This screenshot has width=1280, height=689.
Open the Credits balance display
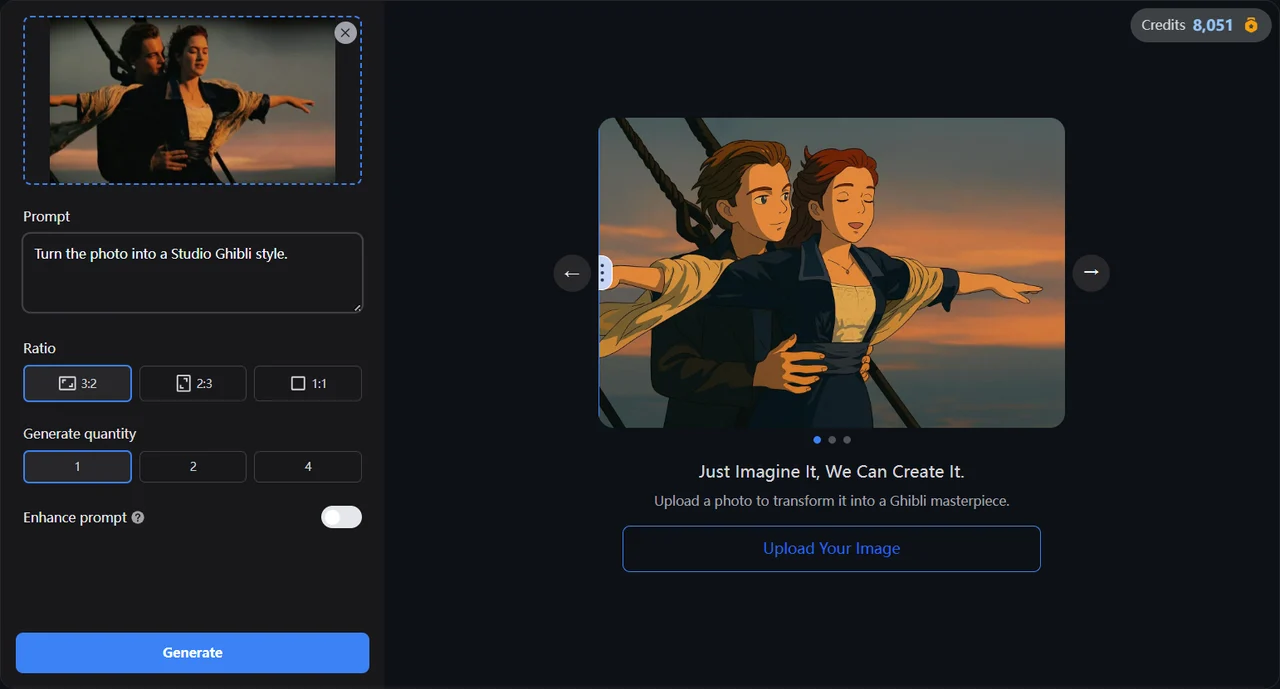pyautogui.click(x=1190, y=25)
